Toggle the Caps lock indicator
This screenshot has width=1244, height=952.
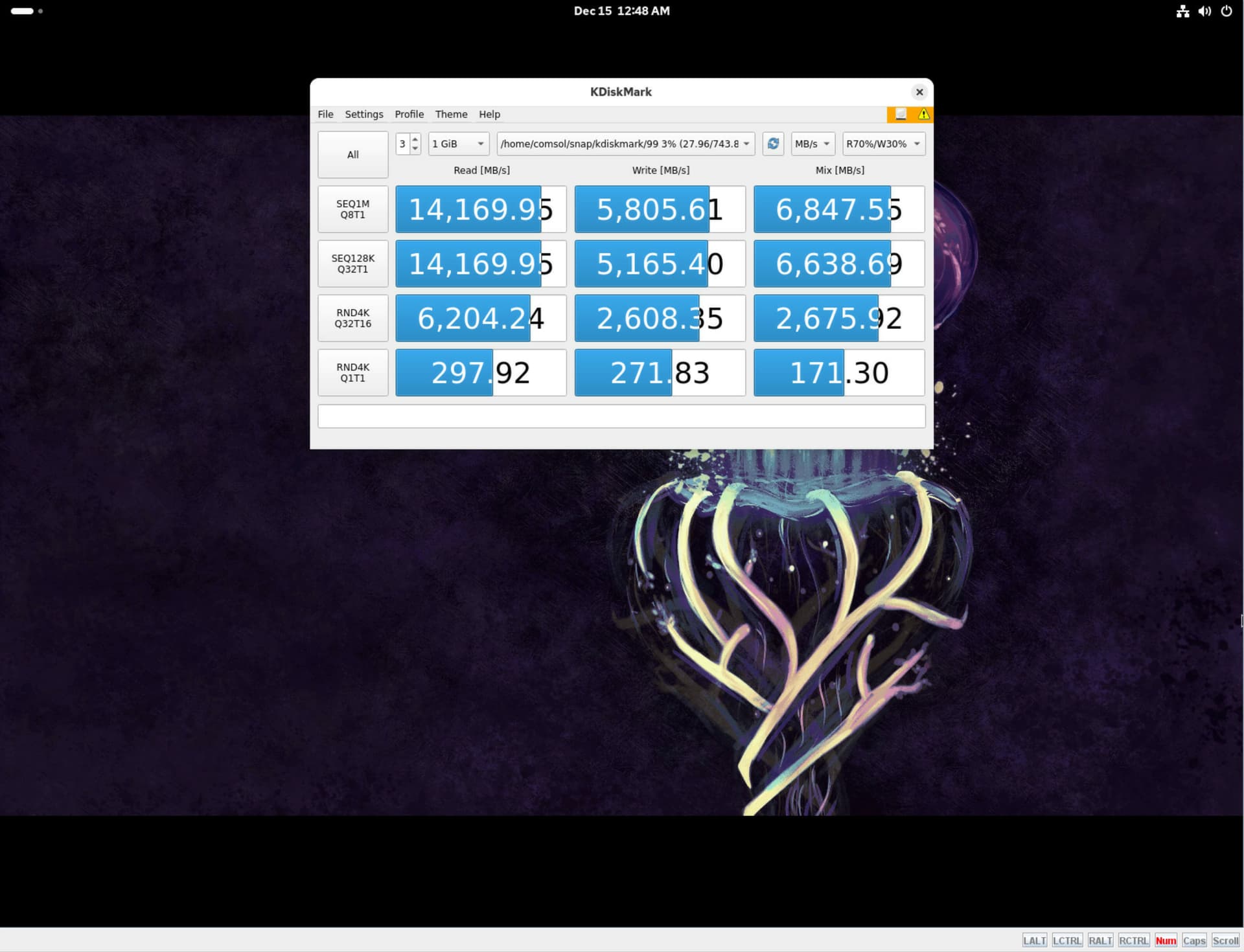click(1194, 940)
